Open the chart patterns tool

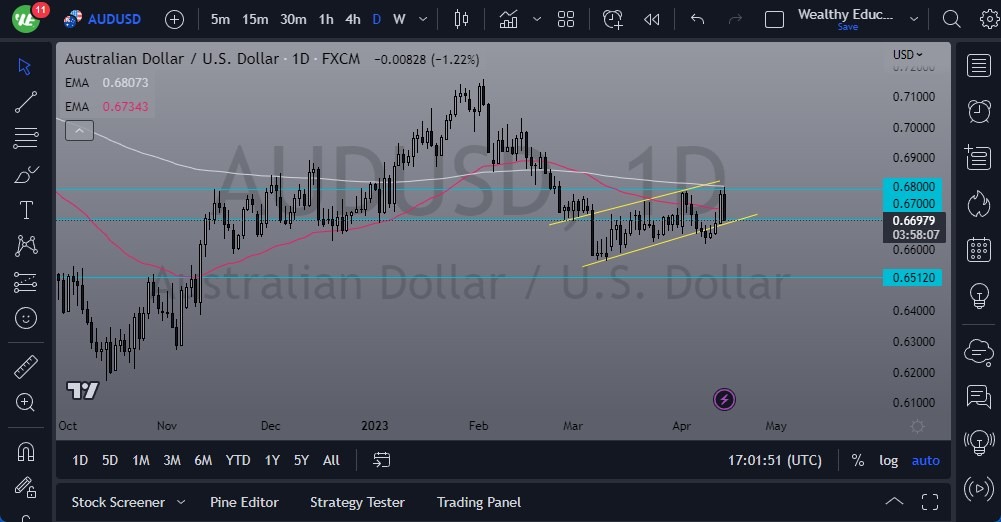26,246
